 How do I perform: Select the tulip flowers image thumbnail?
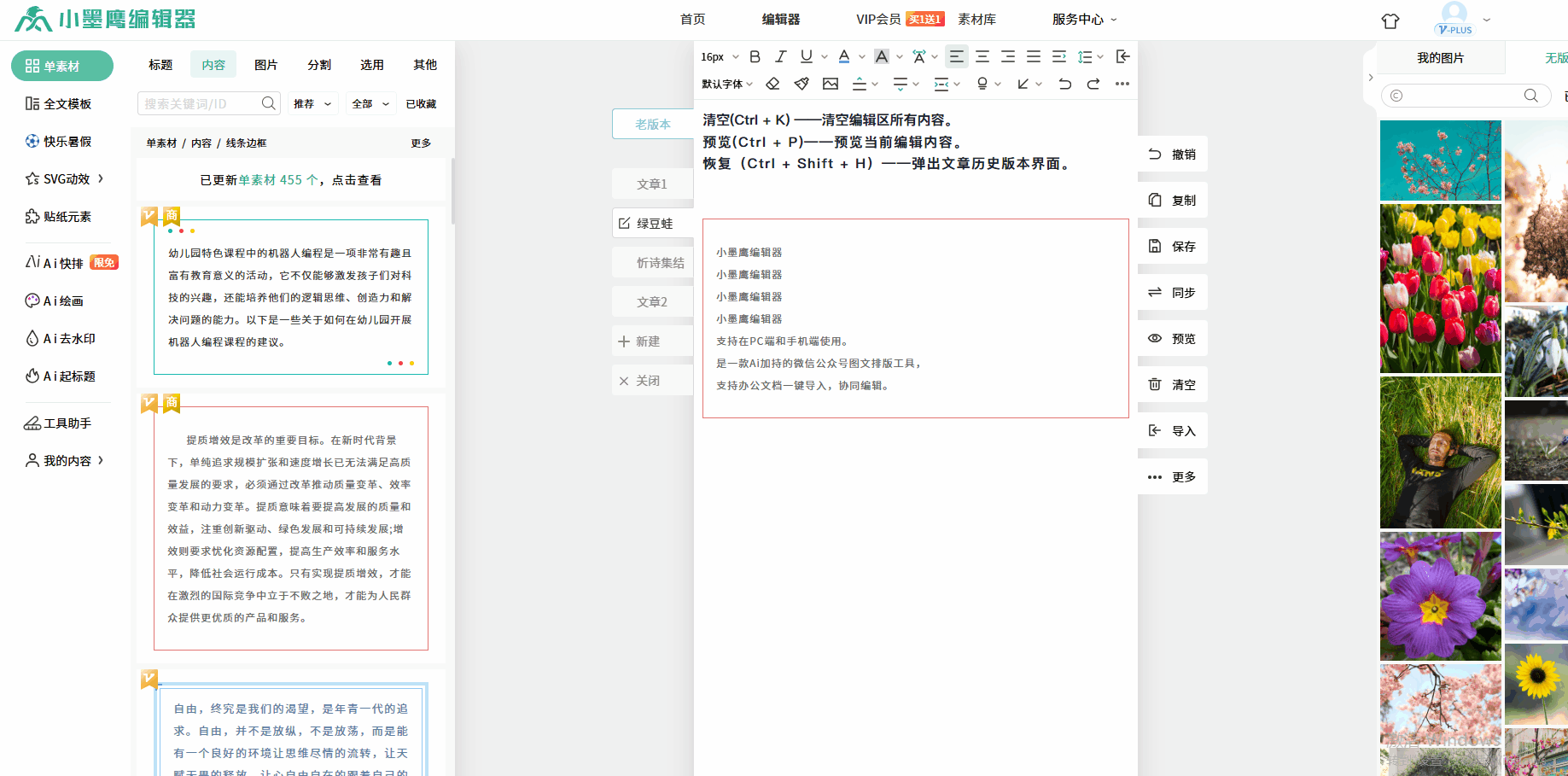1441,289
